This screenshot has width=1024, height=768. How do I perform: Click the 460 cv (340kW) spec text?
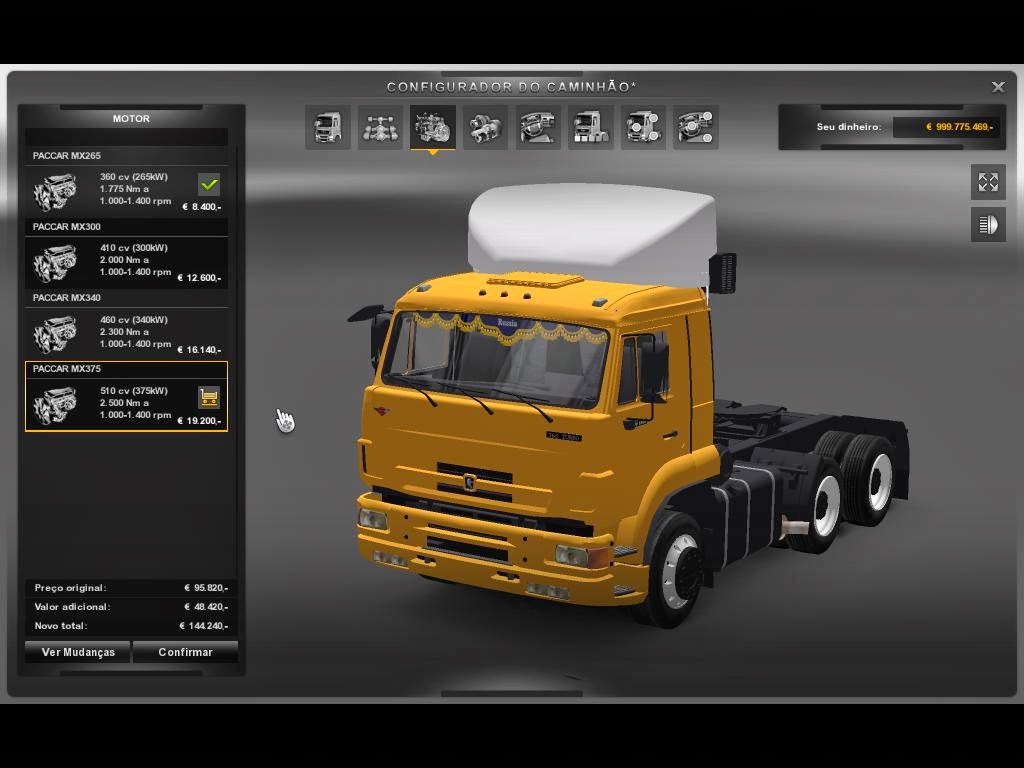point(134,319)
